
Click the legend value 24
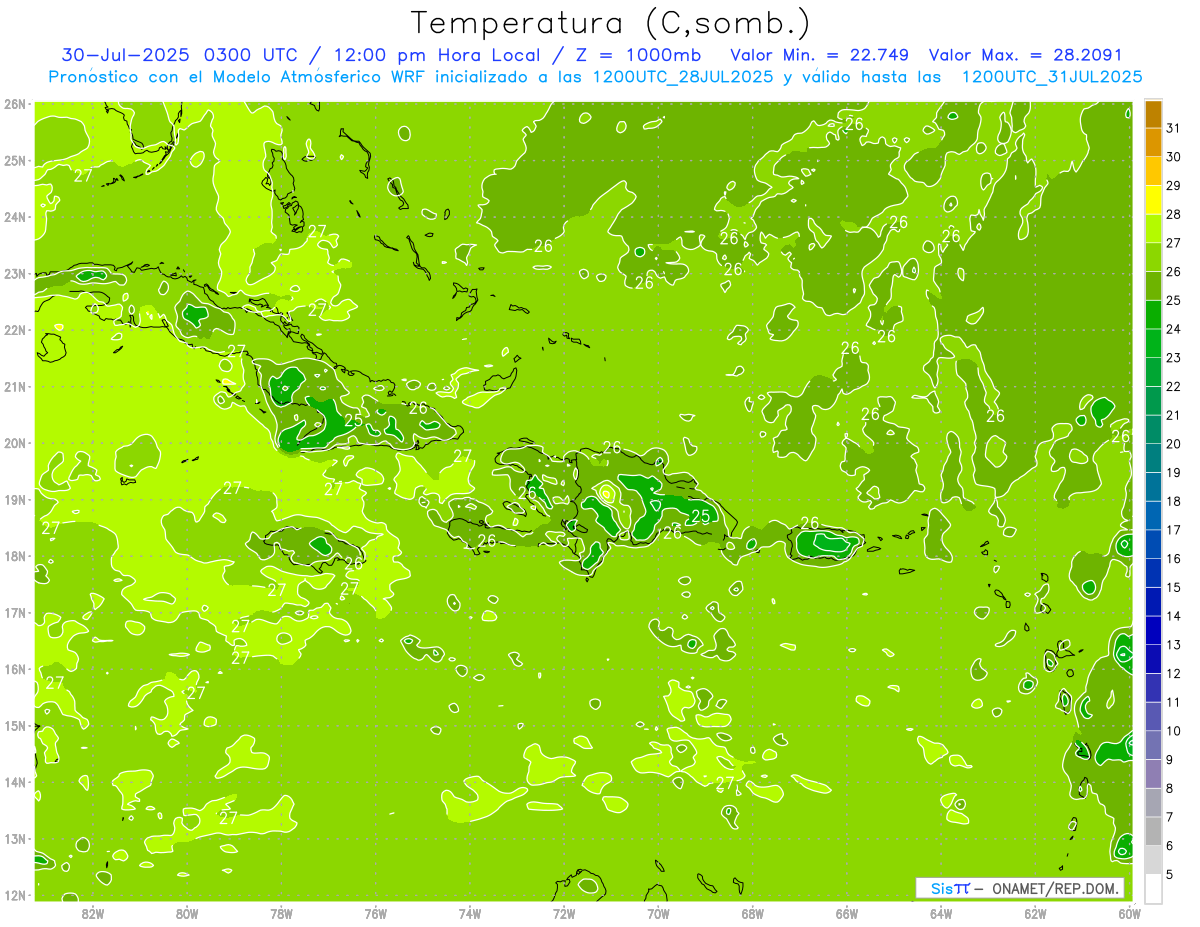coord(1173,329)
